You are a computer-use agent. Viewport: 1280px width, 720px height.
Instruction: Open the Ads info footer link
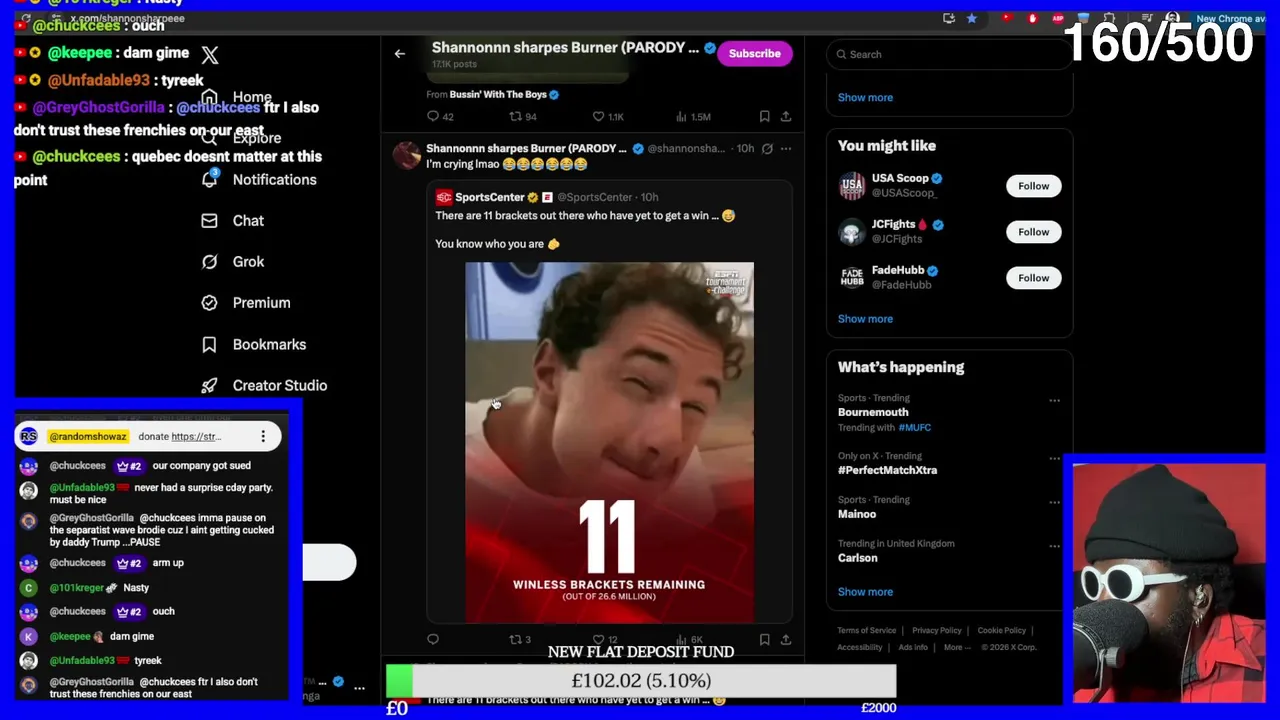coord(913,647)
